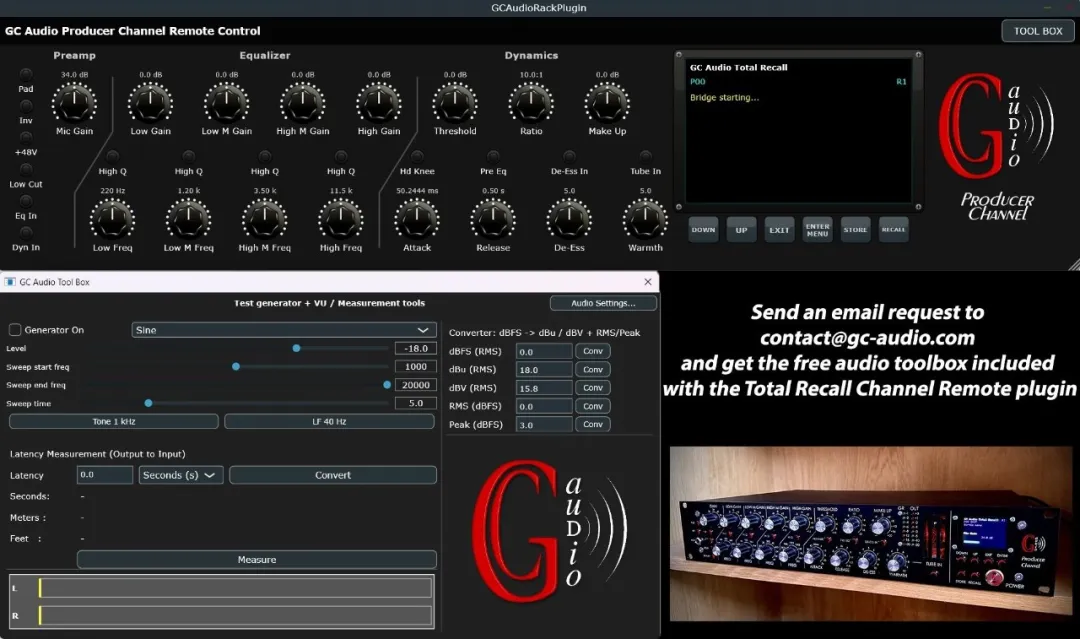Click the Warmth knob
Screen dimensions: 1080x639
coord(645,219)
